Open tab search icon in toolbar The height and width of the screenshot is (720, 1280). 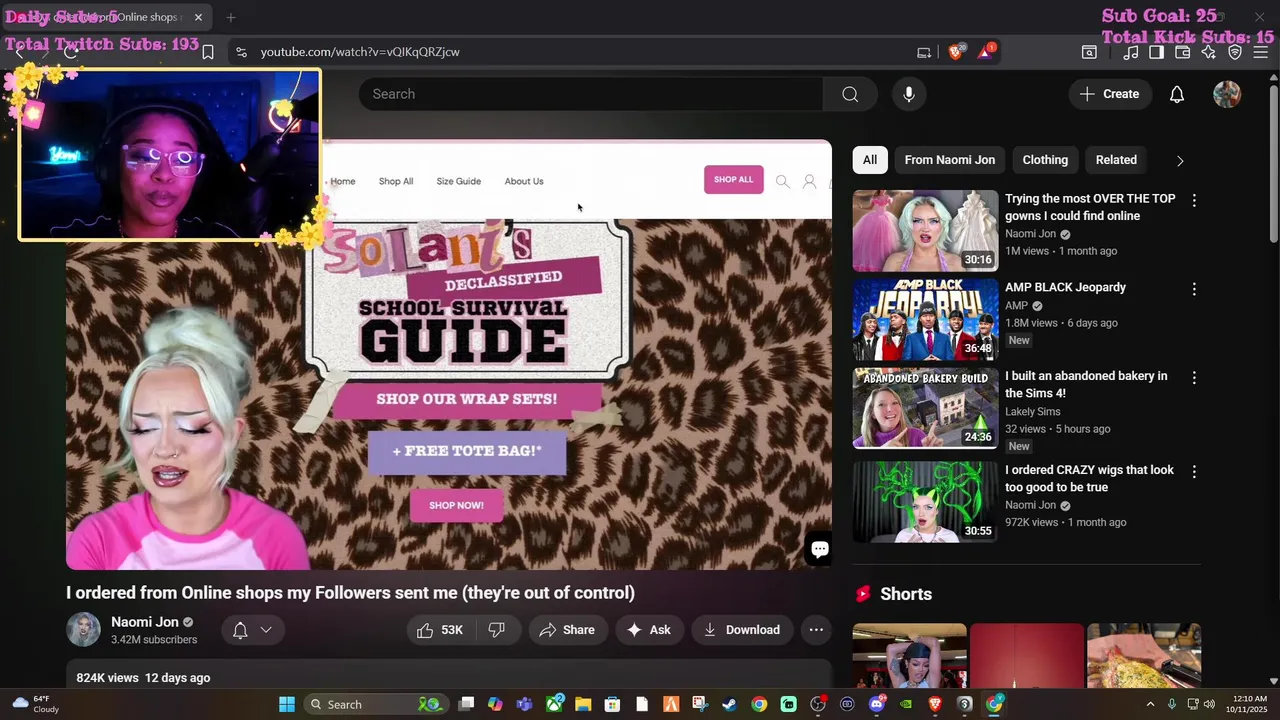point(1089,52)
